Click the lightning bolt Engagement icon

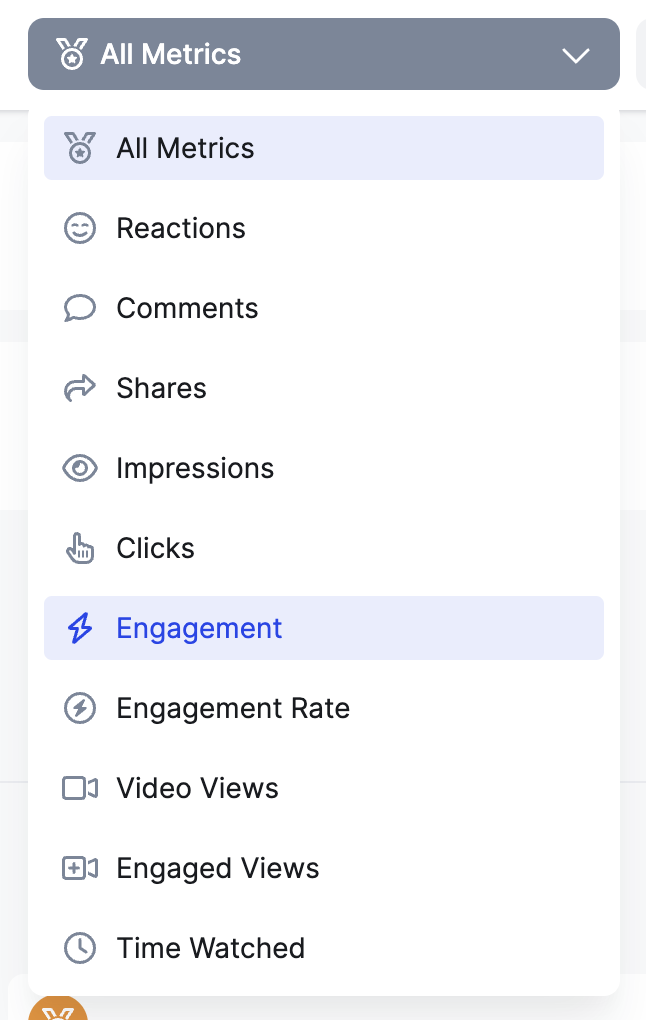(79, 628)
